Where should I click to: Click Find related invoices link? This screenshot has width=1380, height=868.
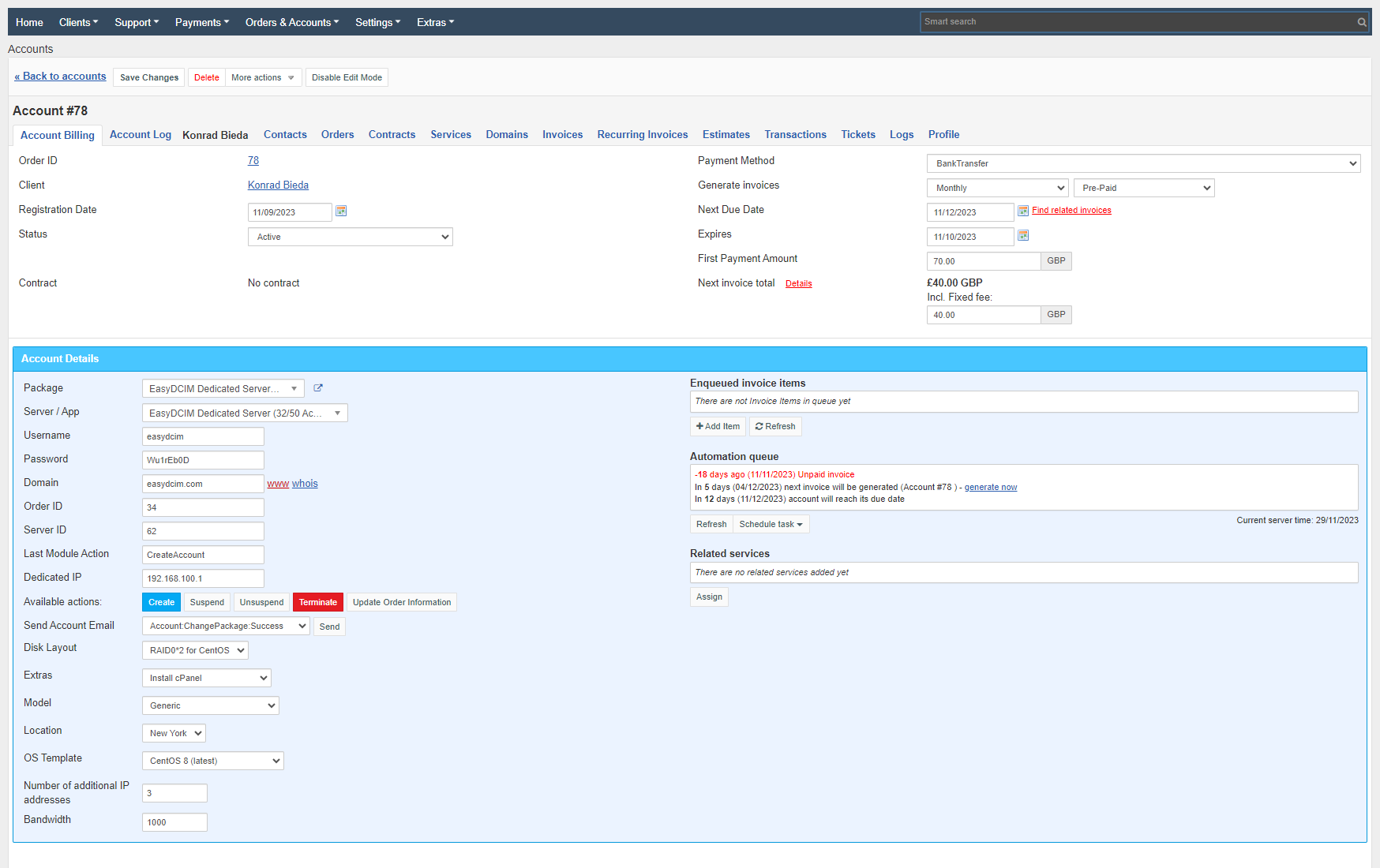click(1071, 210)
